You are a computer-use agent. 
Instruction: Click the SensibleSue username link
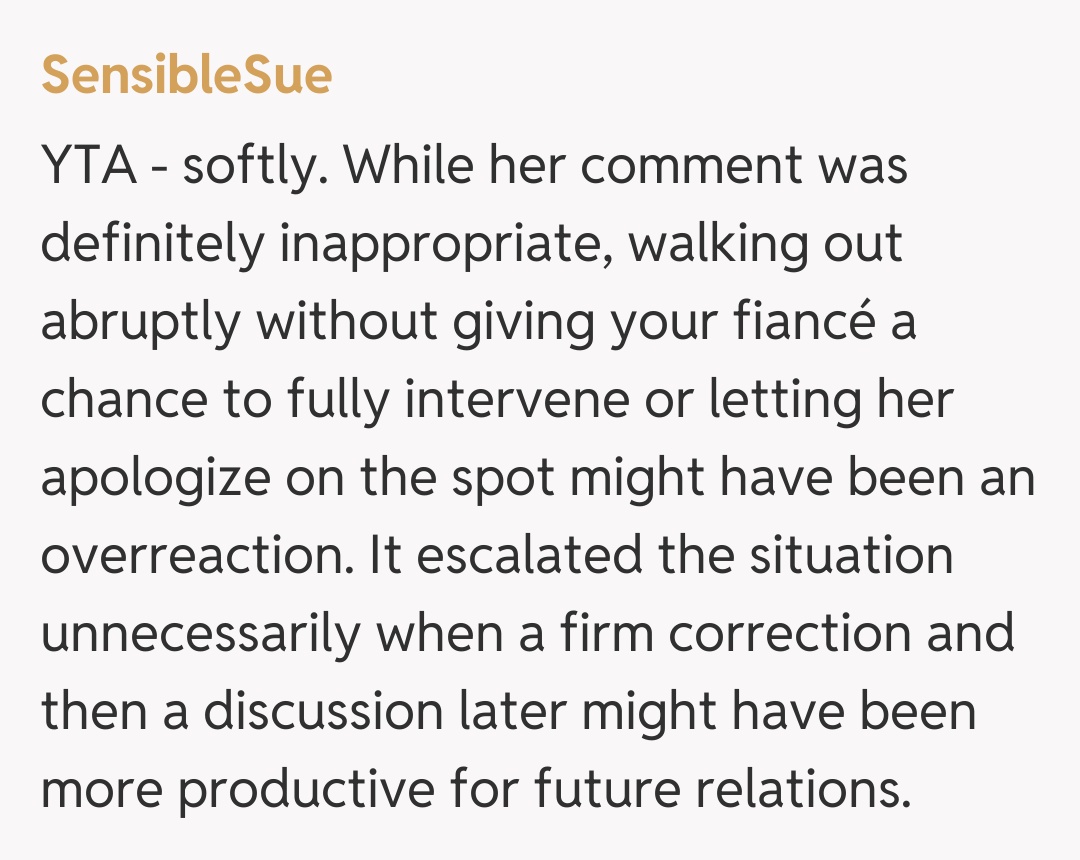click(186, 76)
